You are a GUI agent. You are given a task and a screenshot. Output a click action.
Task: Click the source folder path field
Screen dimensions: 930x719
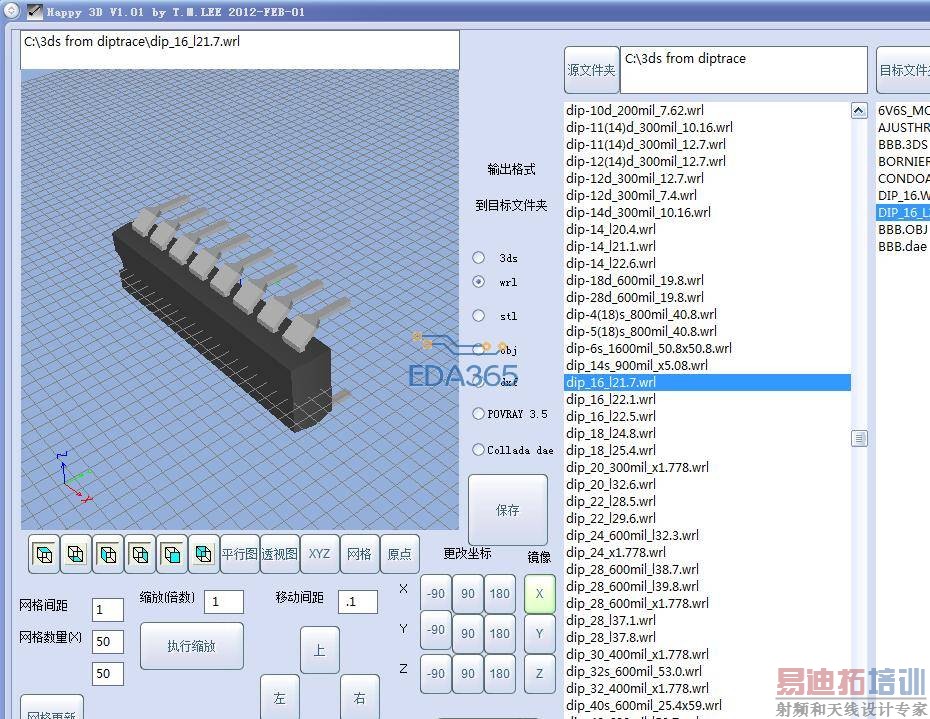point(744,70)
